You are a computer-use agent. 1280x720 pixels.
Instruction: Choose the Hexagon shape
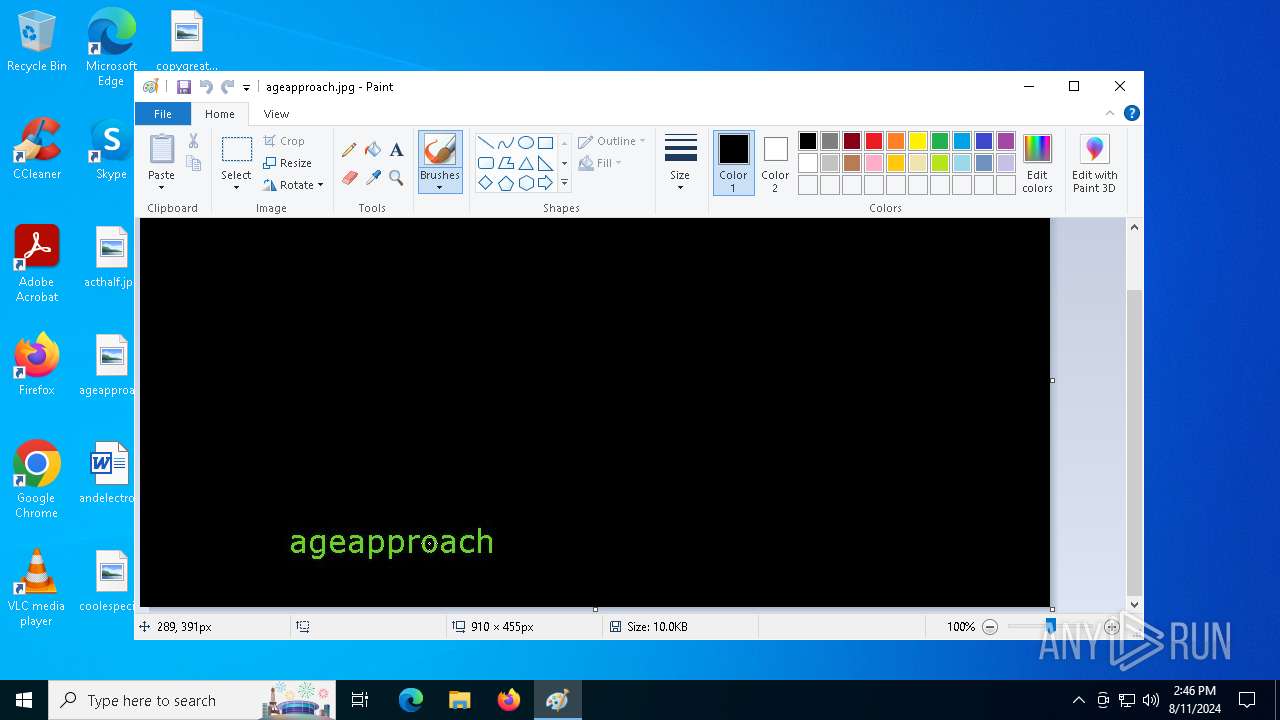click(525, 183)
